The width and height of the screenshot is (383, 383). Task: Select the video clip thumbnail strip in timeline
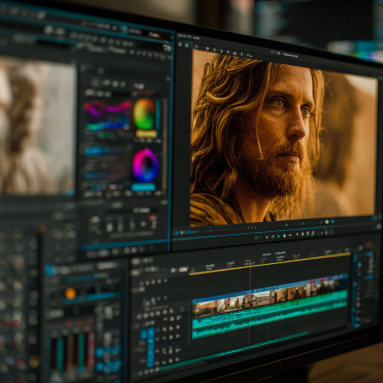[270, 296]
